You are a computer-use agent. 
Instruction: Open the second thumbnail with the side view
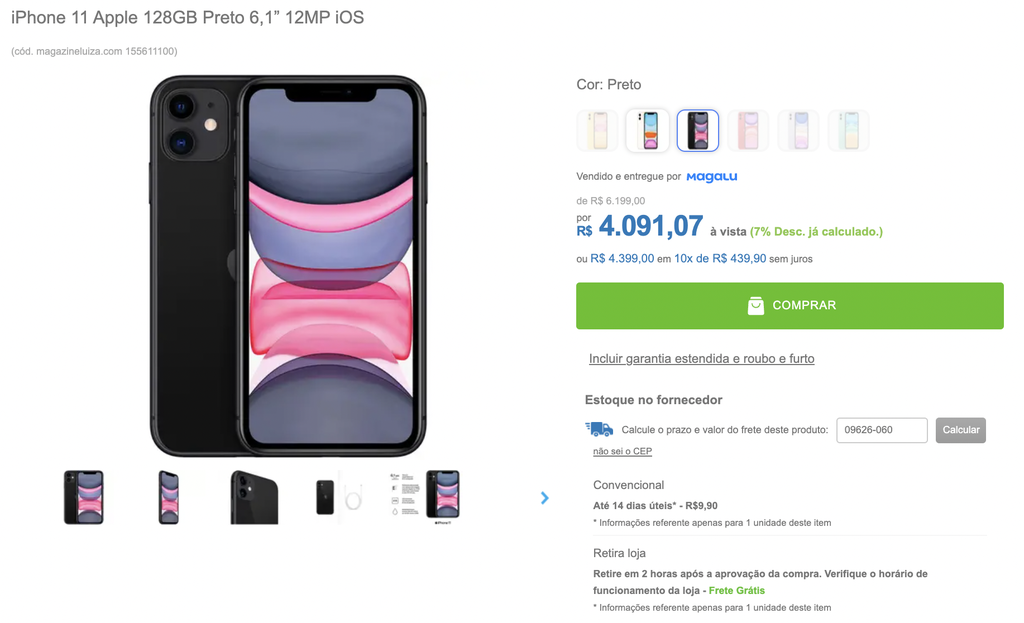[x=168, y=498]
